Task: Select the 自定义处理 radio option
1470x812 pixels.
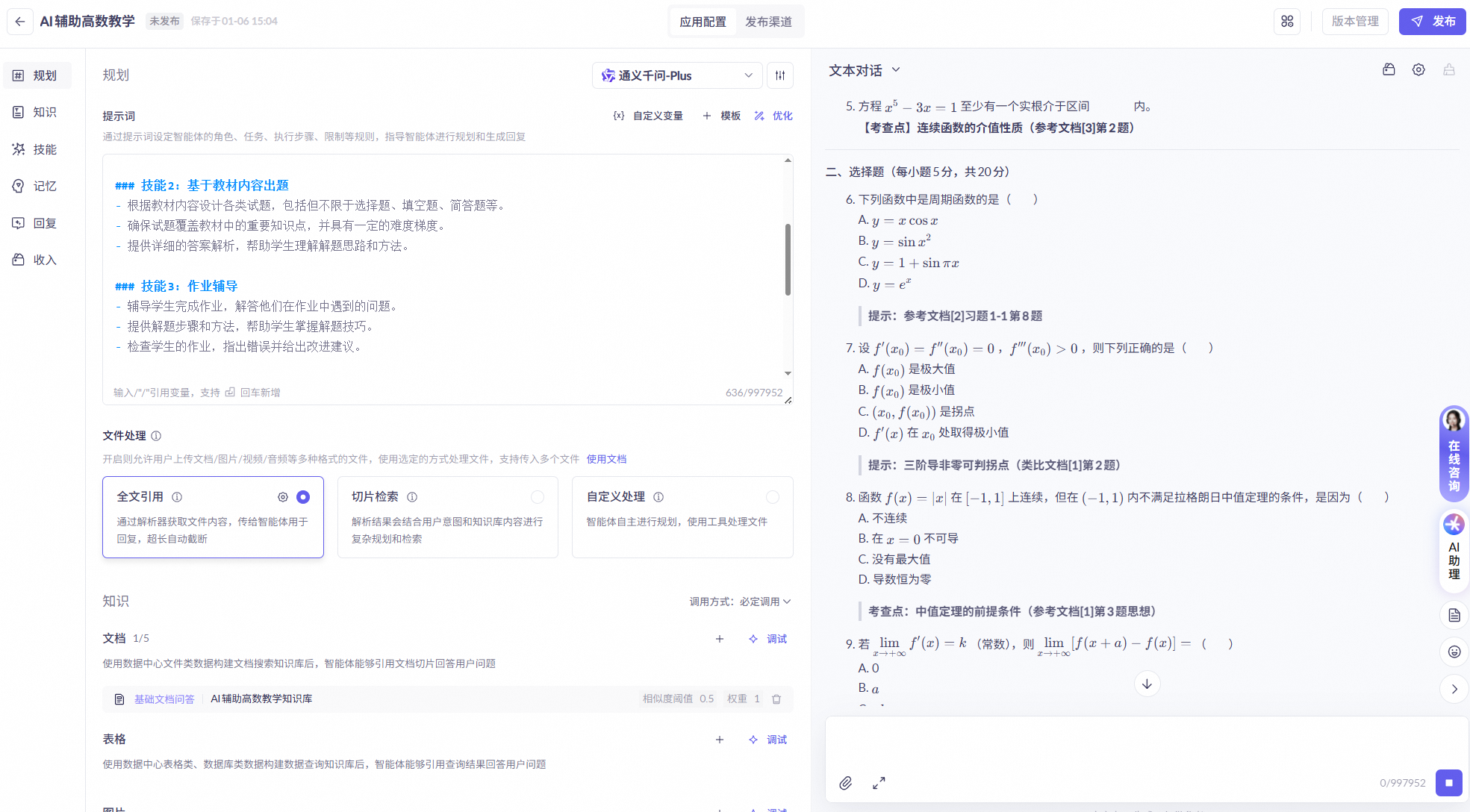Action: click(x=773, y=497)
